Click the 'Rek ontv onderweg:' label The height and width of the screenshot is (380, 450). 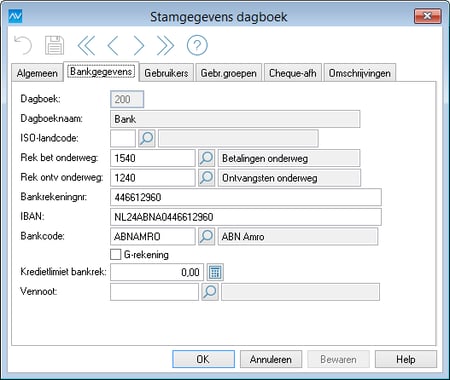62,177
